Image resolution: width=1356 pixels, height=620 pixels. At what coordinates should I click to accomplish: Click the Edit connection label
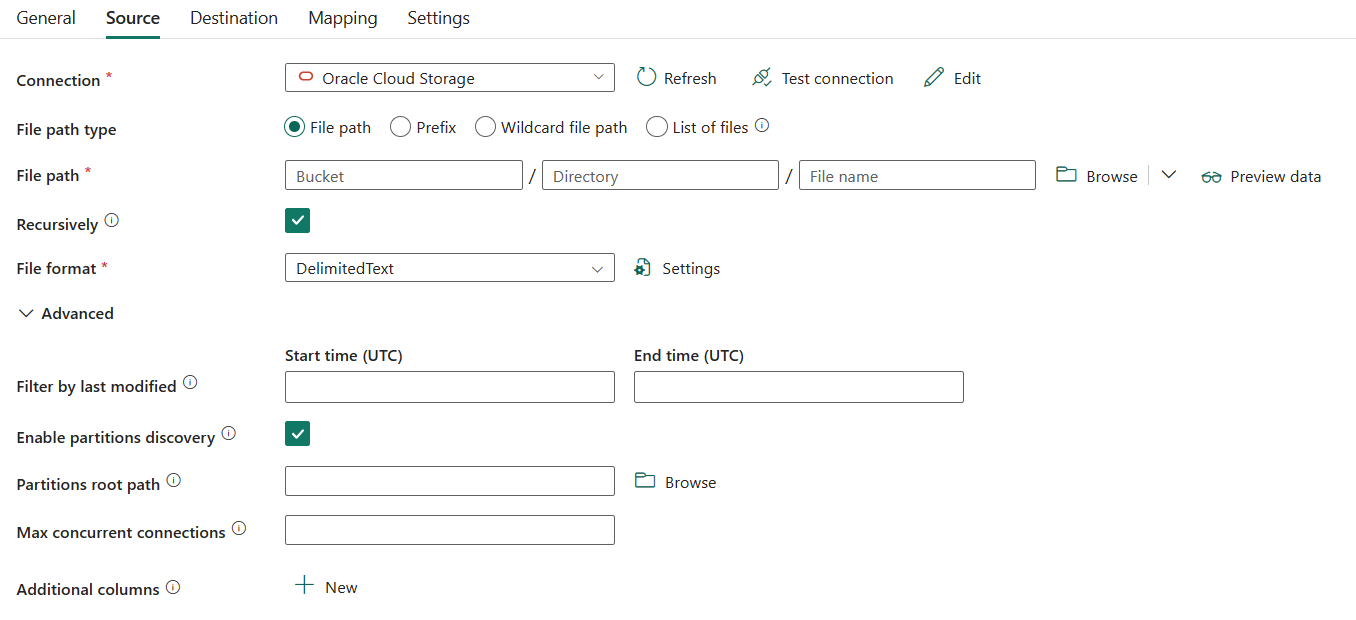point(967,78)
